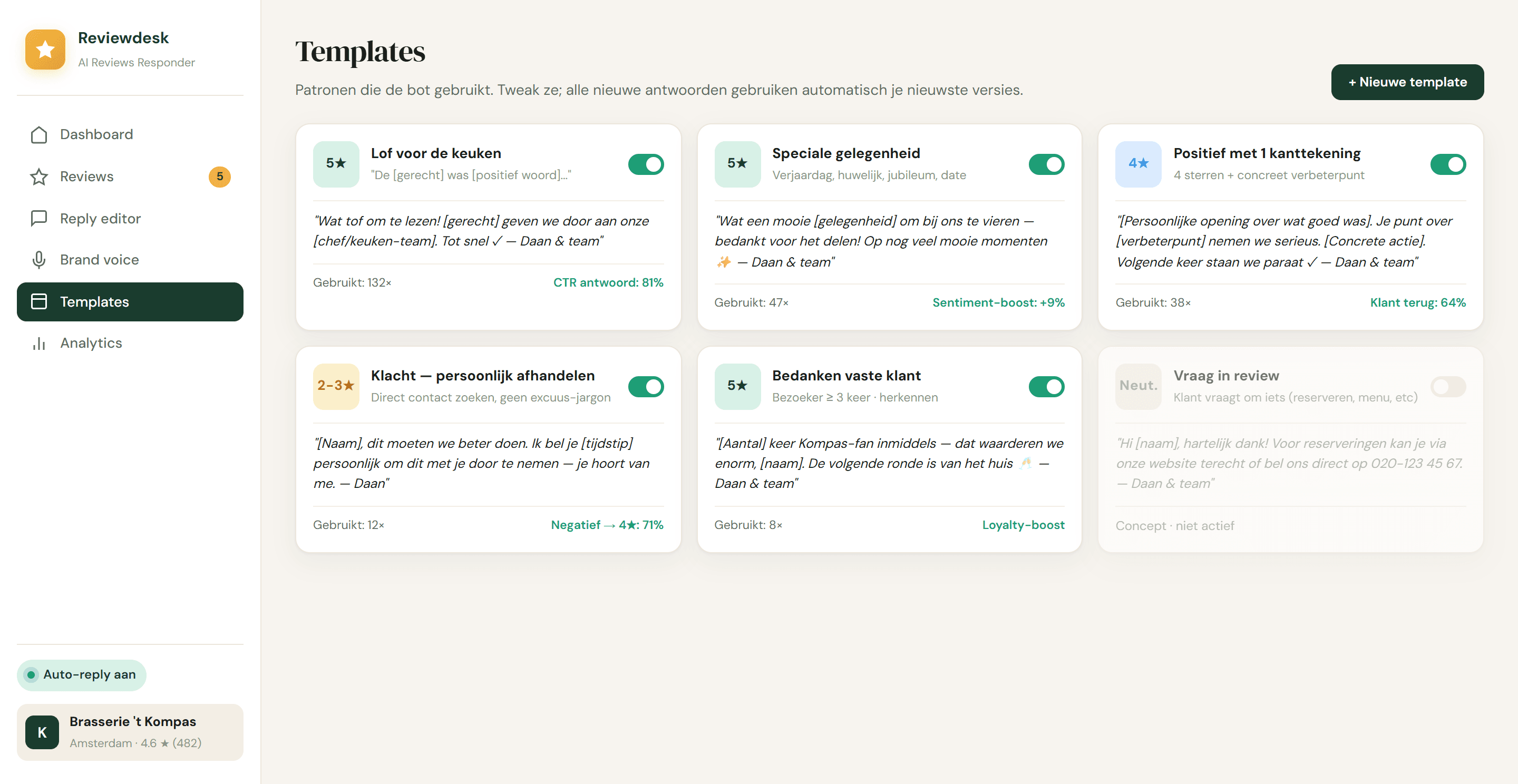Disable the Klacht — persoonlijk afhandelen template
This screenshot has width=1518, height=784.
click(x=646, y=387)
